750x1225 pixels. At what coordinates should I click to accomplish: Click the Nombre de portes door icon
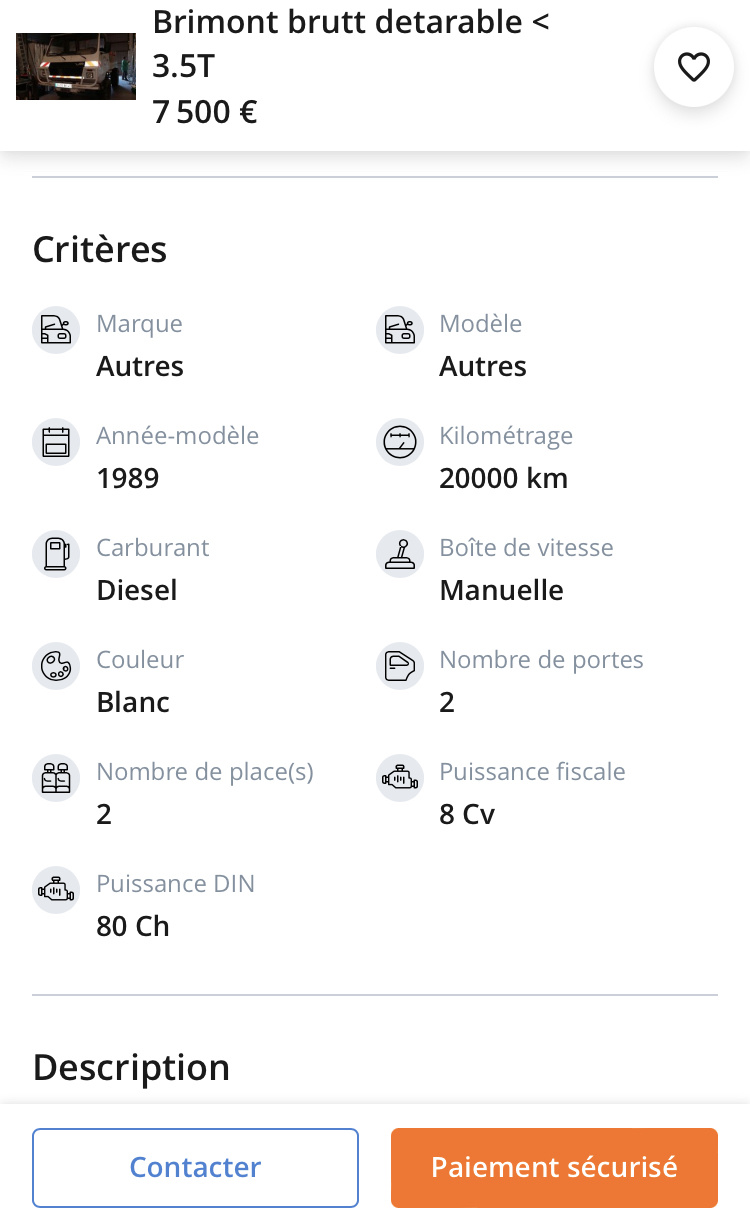click(x=399, y=666)
